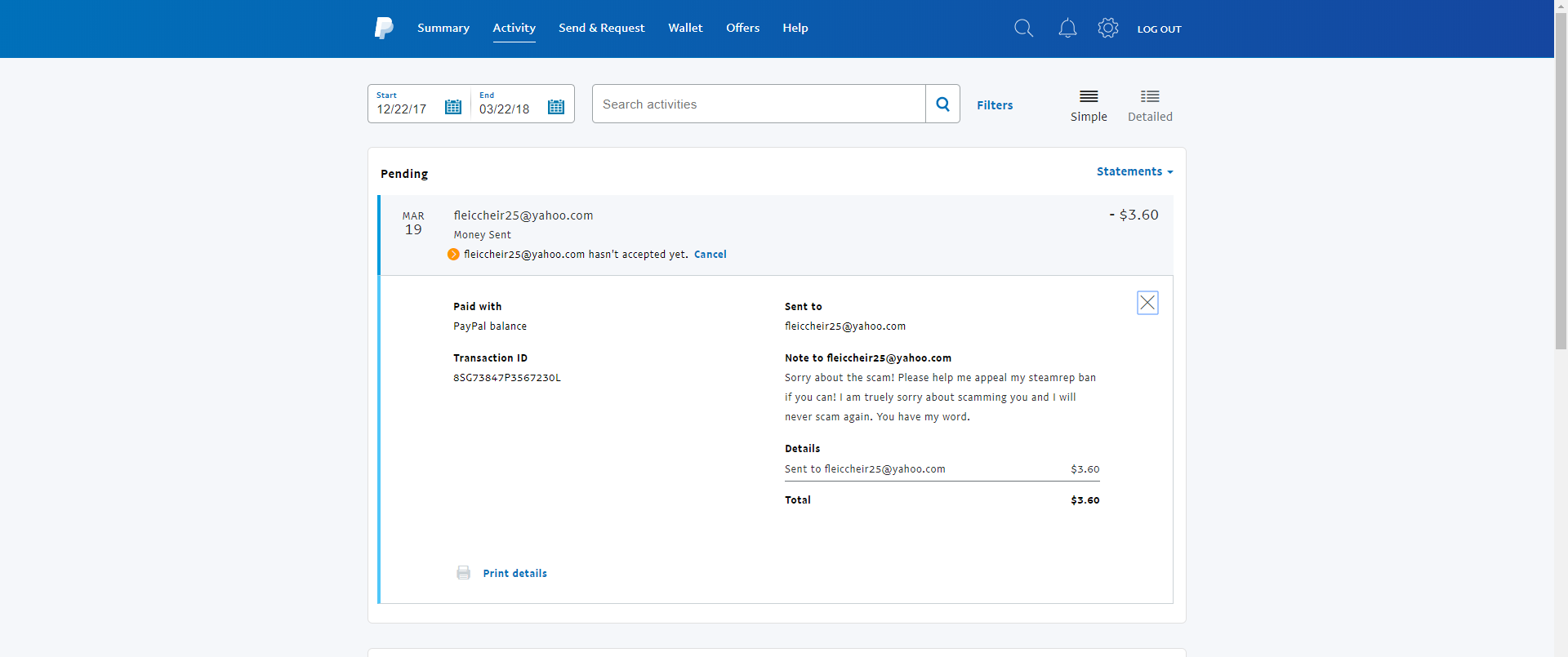1568x657 pixels.
Task: Close the transaction details panel
Action: 1147,303
